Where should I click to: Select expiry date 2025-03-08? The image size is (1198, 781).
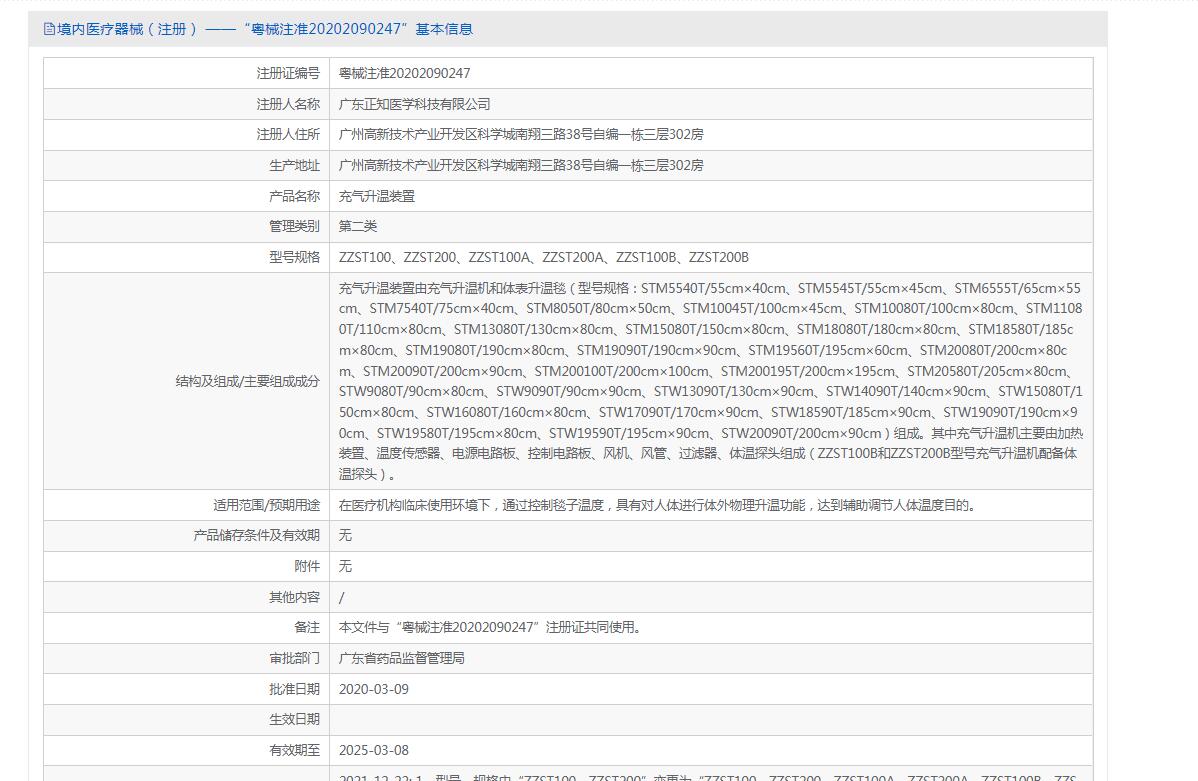tap(374, 750)
